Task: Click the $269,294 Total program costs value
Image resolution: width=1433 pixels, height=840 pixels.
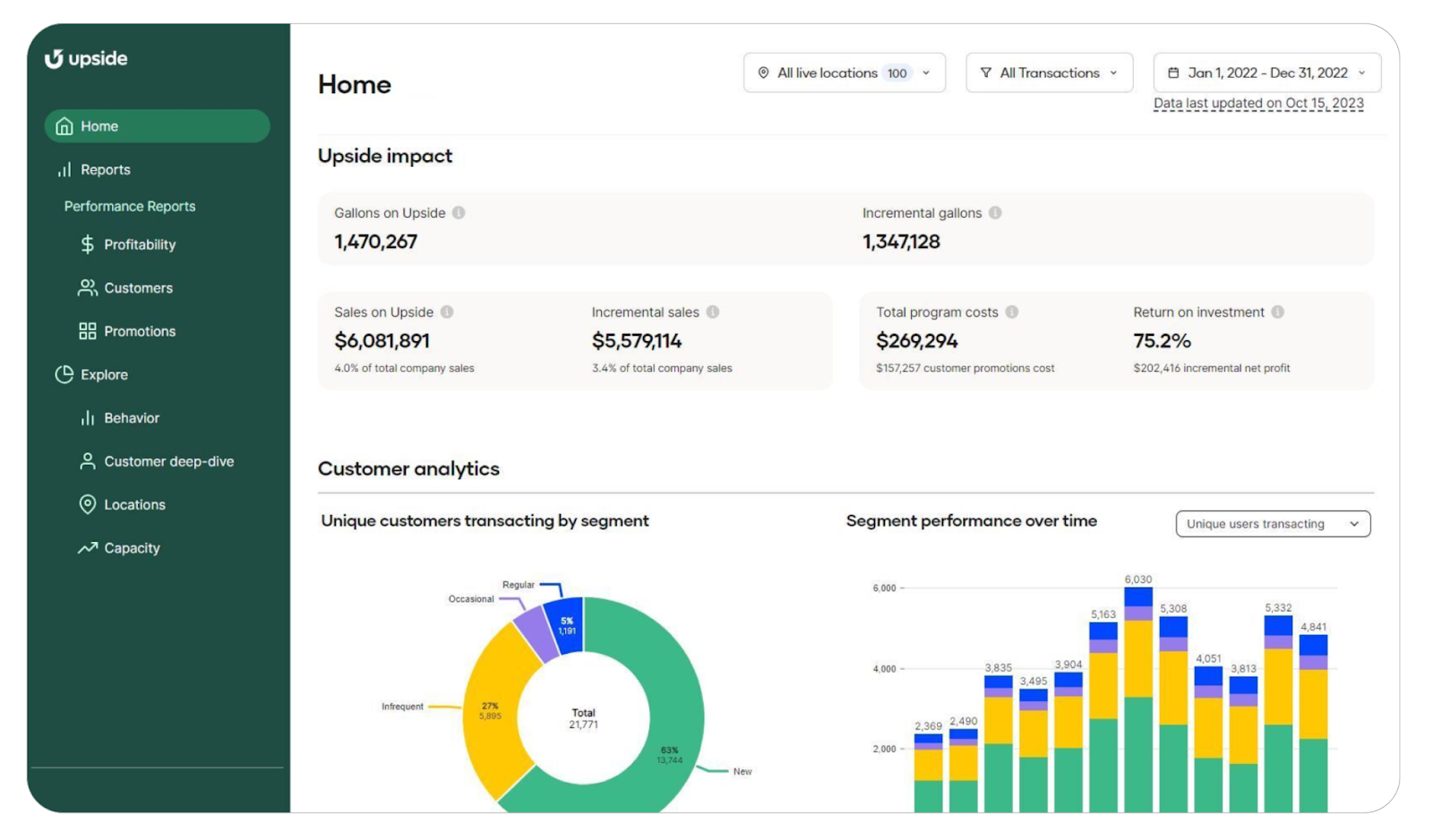Action: coord(917,340)
